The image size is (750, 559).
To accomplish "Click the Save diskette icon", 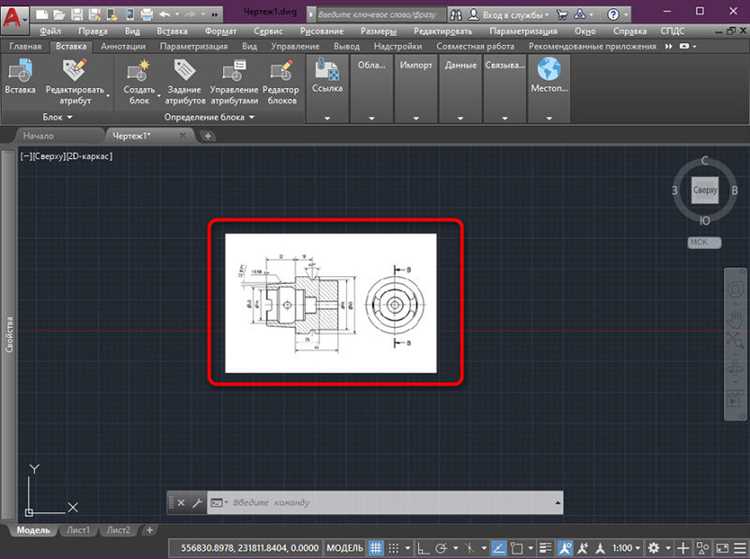I will coord(77,15).
